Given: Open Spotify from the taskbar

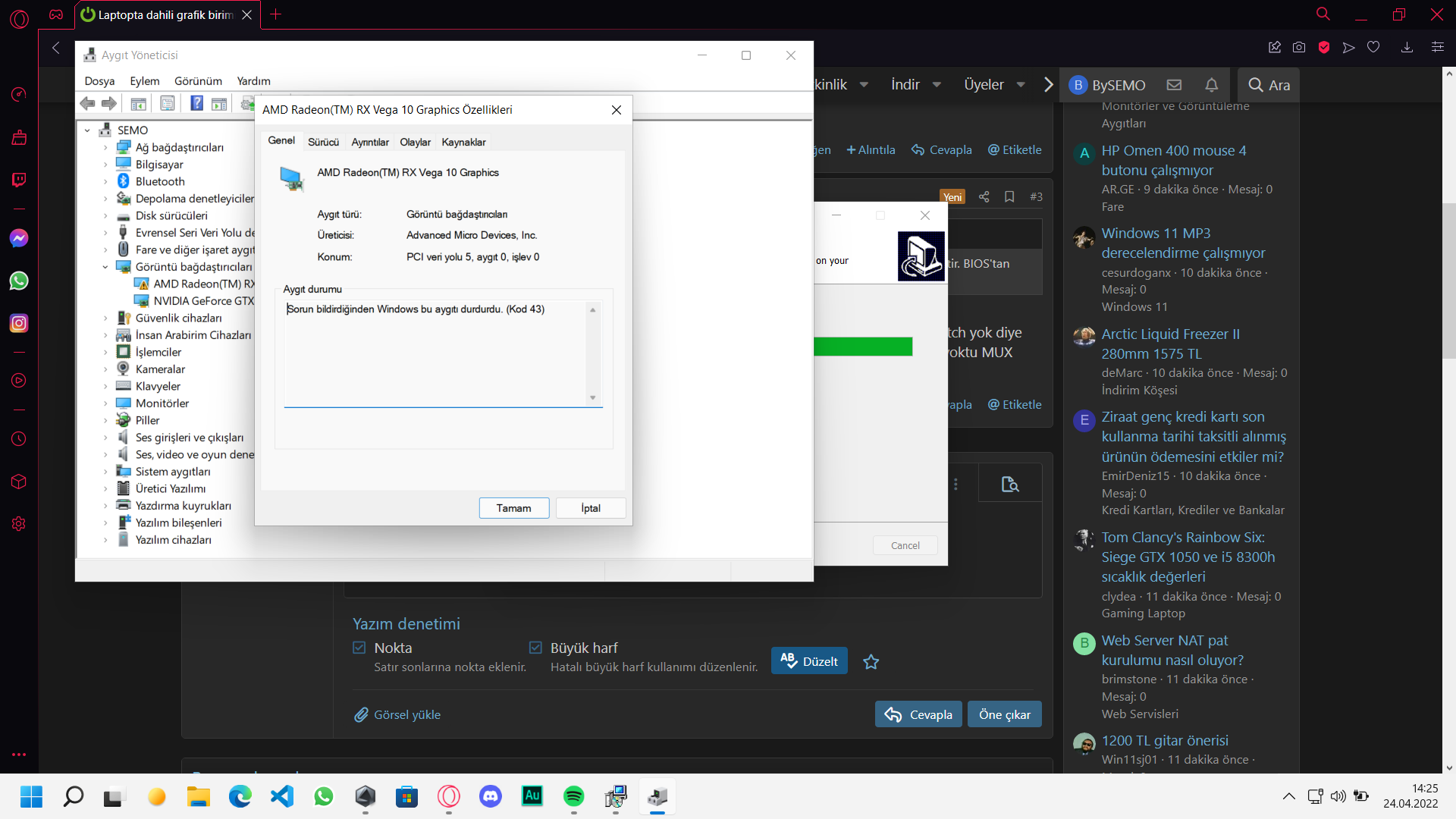Looking at the screenshot, I should pos(574,796).
